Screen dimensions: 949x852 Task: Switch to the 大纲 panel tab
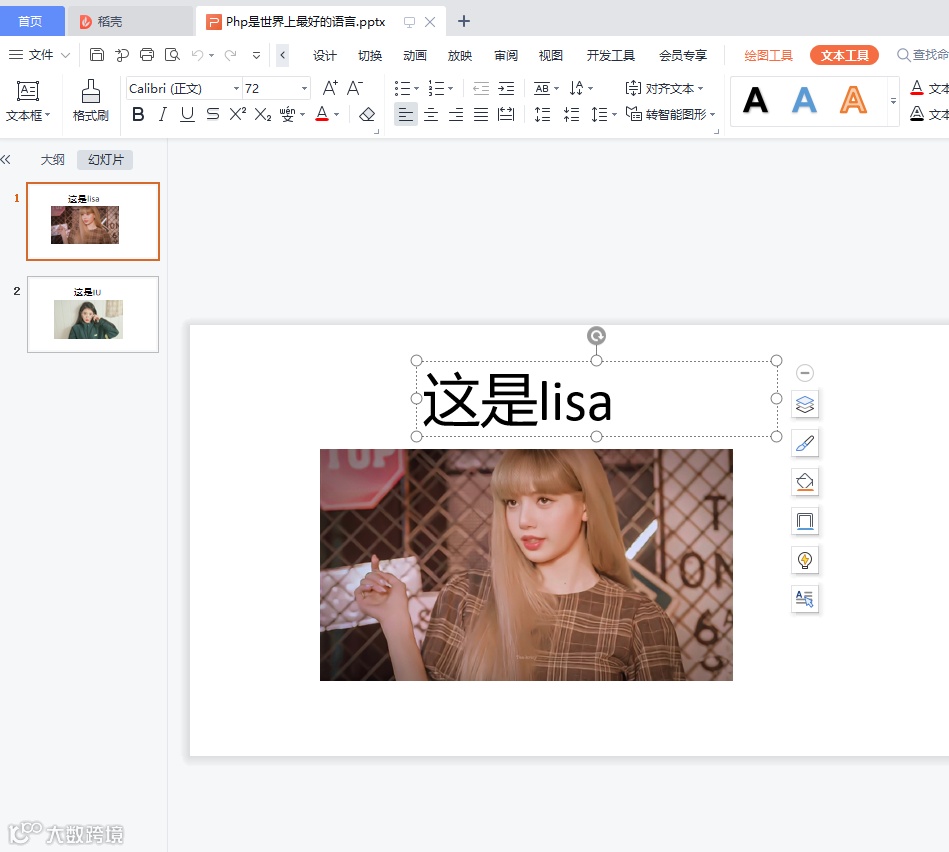click(53, 160)
